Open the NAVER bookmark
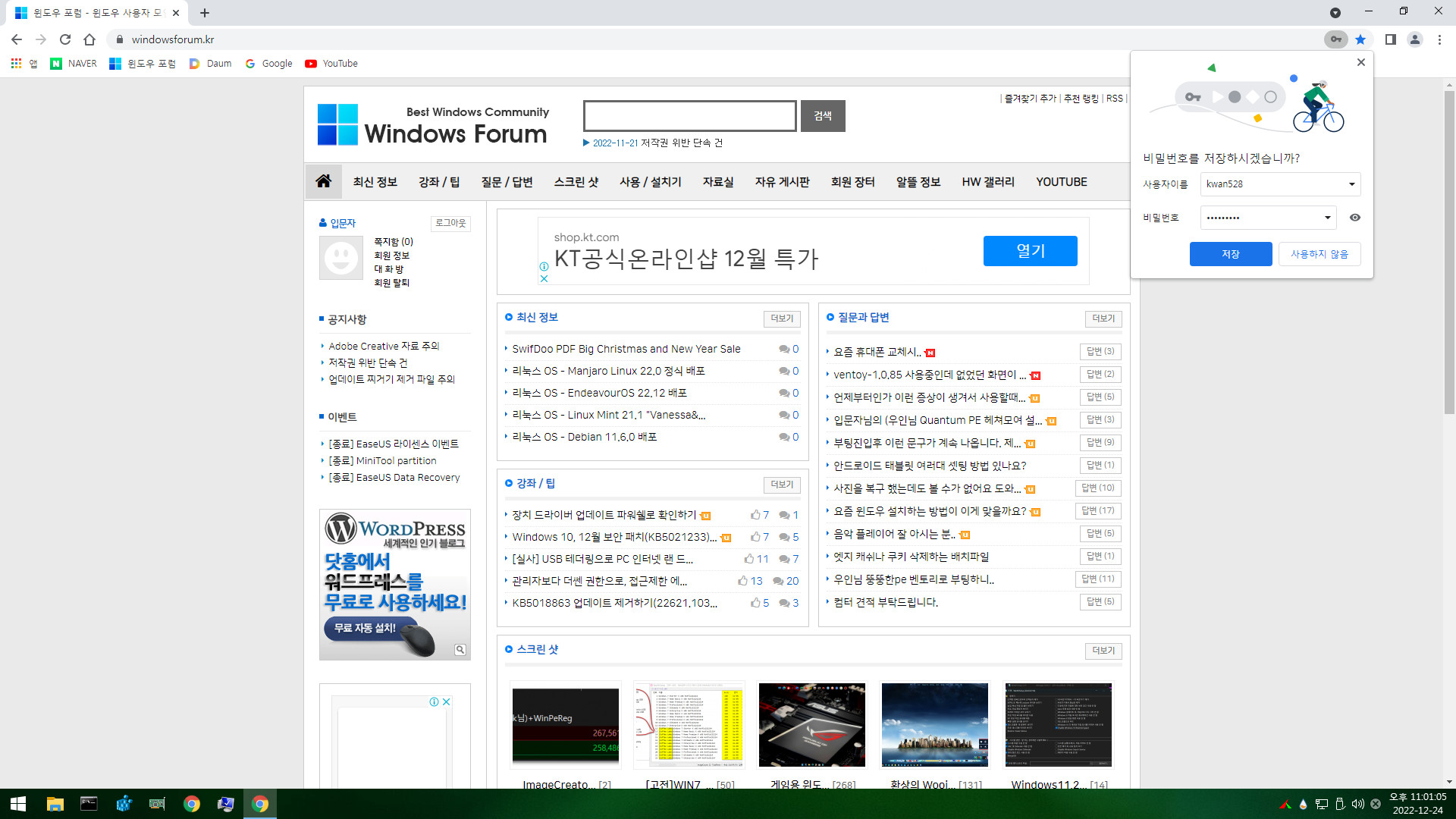 pyautogui.click(x=74, y=64)
